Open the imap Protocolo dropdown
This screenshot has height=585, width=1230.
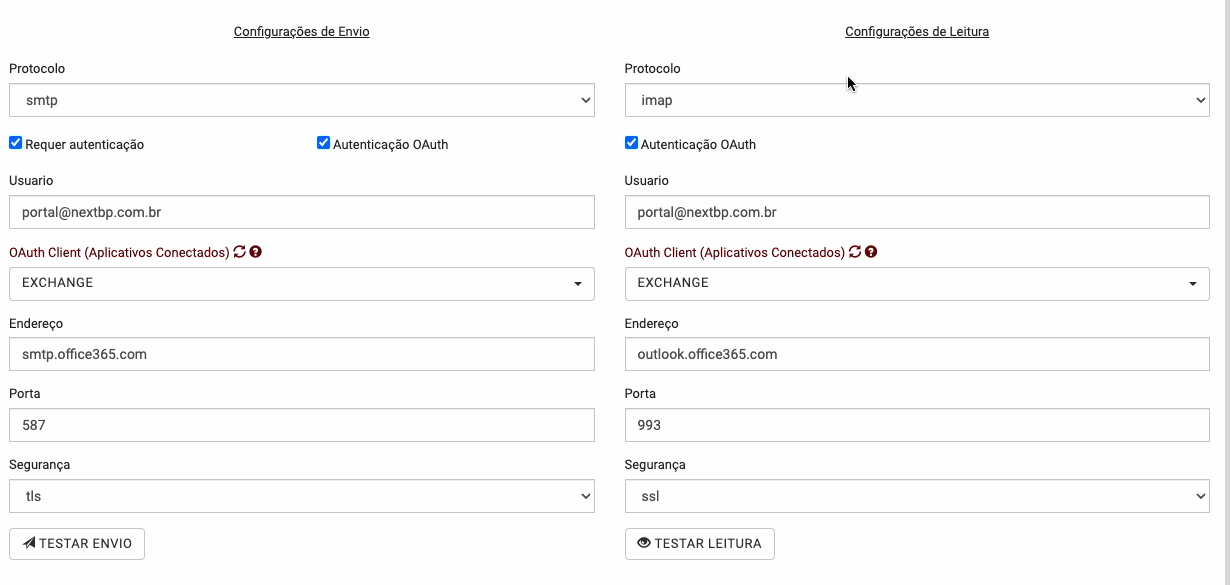click(x=916, y=100)
